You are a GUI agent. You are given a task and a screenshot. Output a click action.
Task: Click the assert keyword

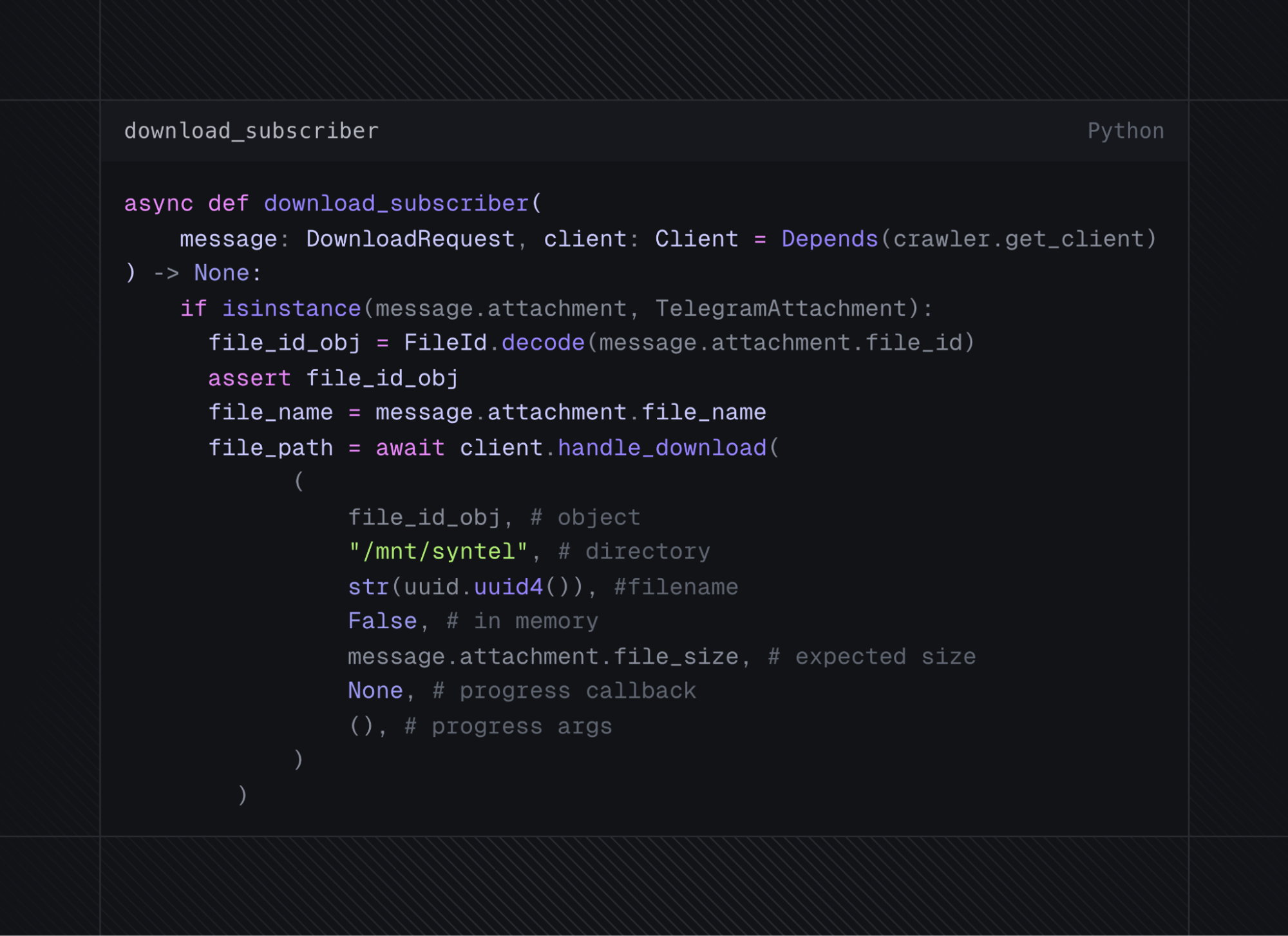(249, 378)
